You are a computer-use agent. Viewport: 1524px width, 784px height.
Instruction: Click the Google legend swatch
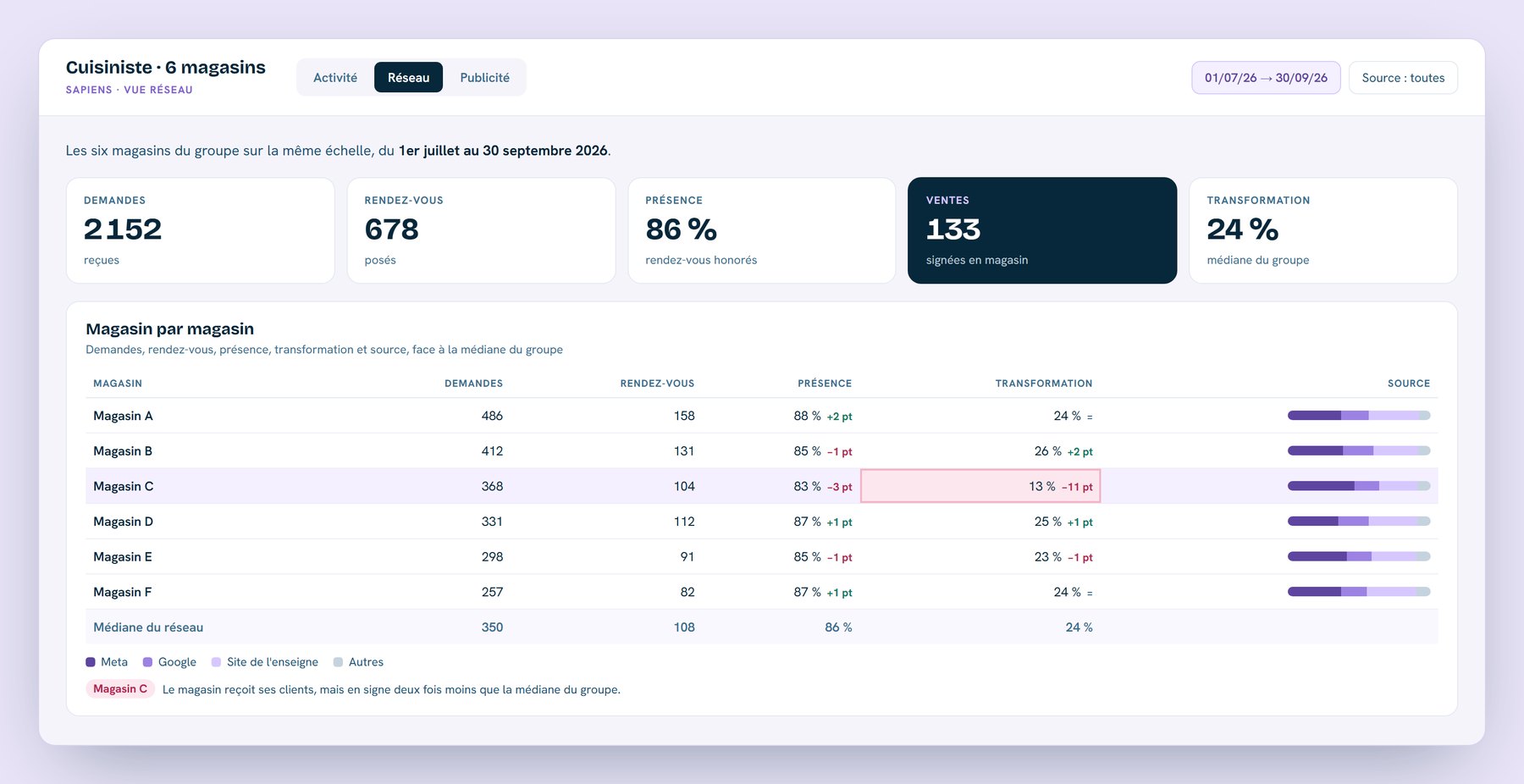(x=147, y=662)
